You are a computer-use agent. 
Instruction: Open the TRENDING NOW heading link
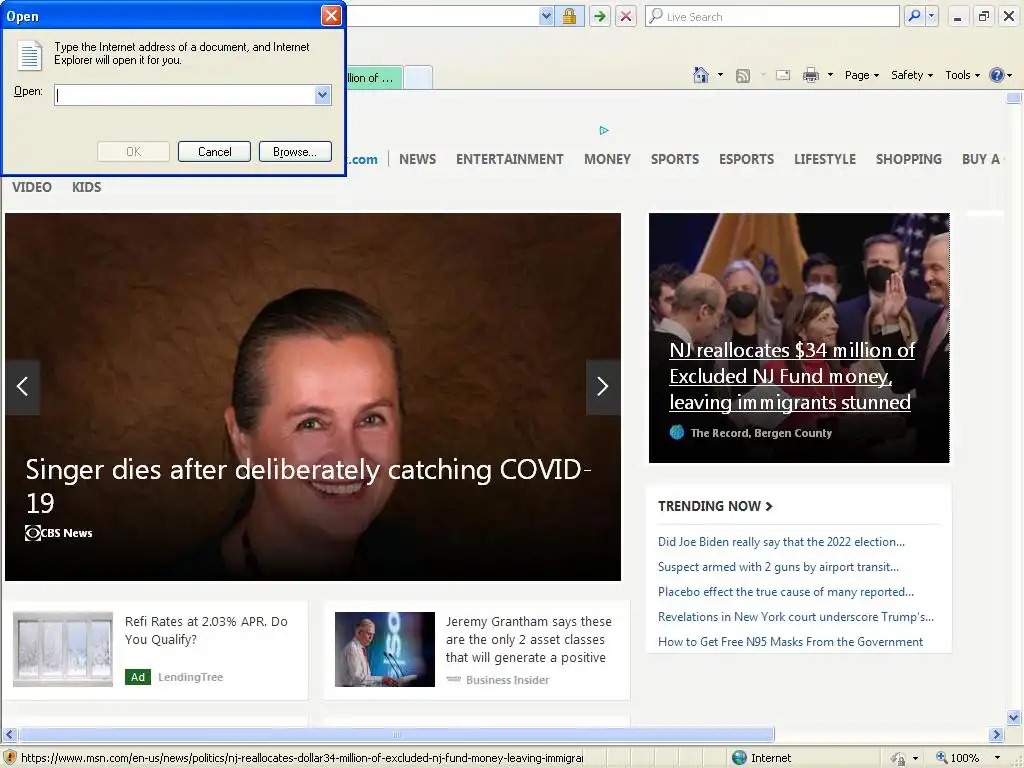point(715,506)
